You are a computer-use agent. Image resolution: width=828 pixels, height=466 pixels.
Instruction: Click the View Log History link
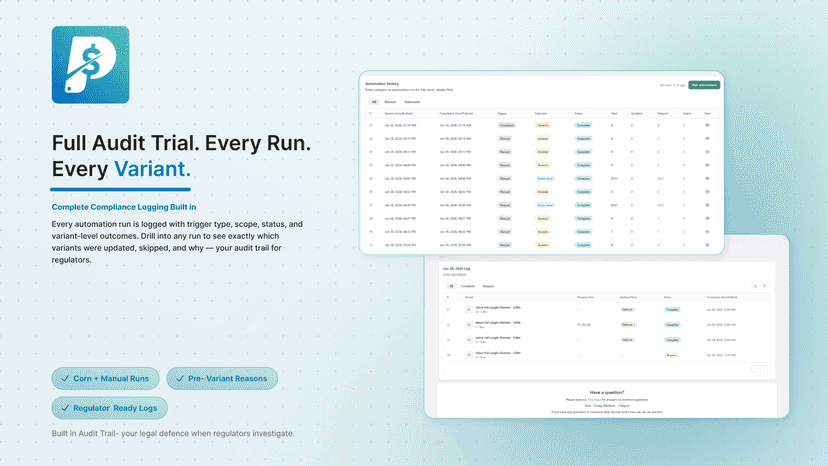coord(454,274)
